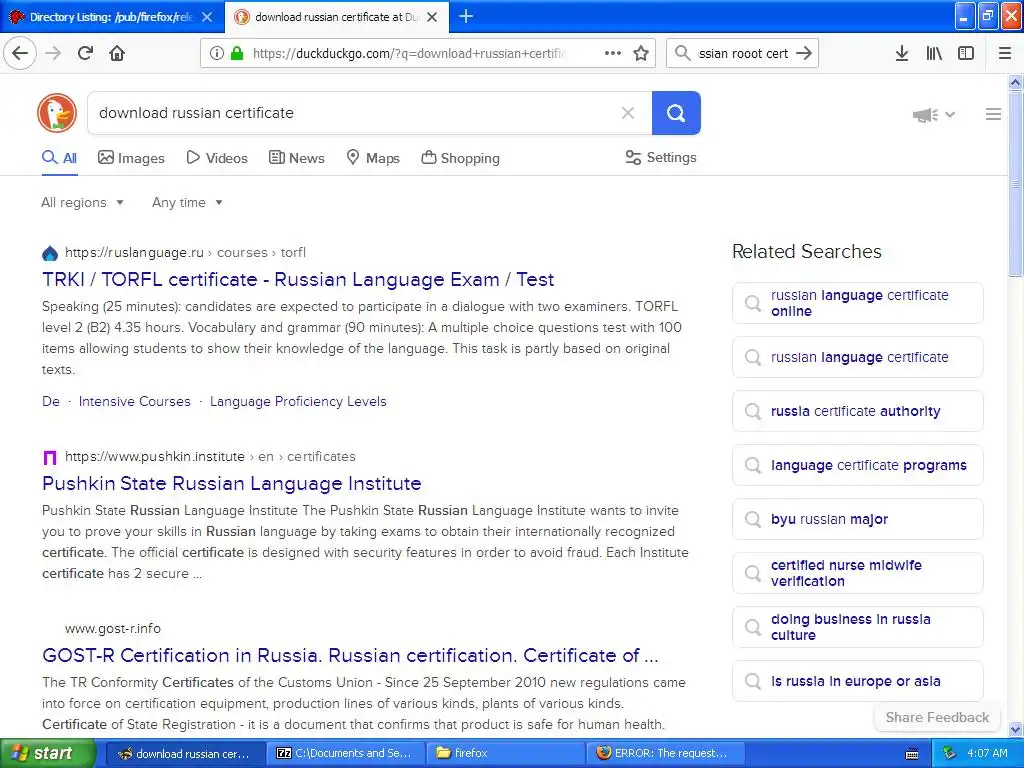This screenshot has width=1024, height=768.
Task: Show site information icon in address bar
Action: (217, 53)
